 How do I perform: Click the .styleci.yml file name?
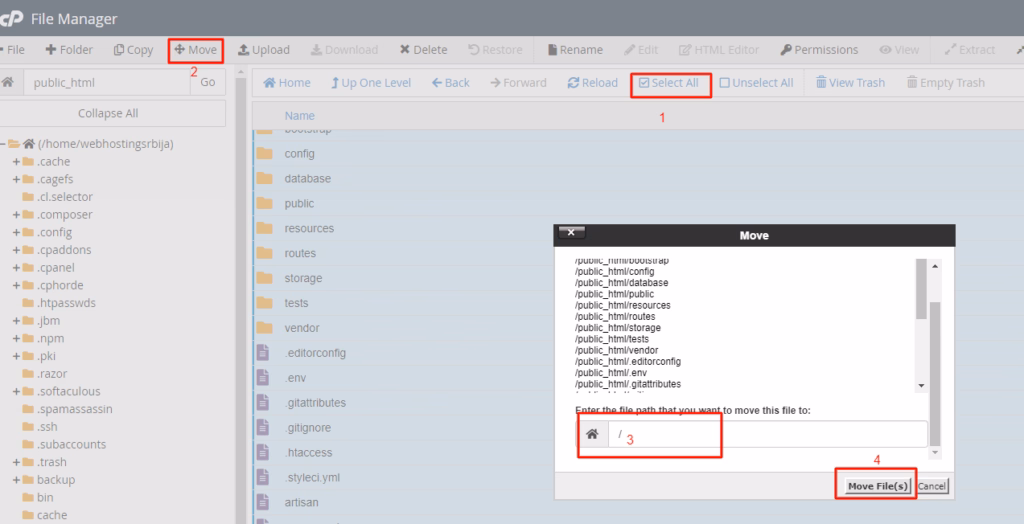tap(312, 477)
